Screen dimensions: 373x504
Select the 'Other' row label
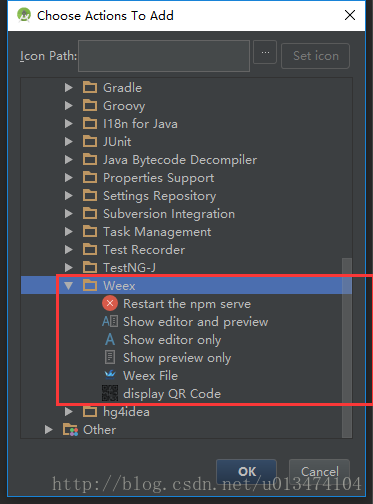tap(99, 430)
